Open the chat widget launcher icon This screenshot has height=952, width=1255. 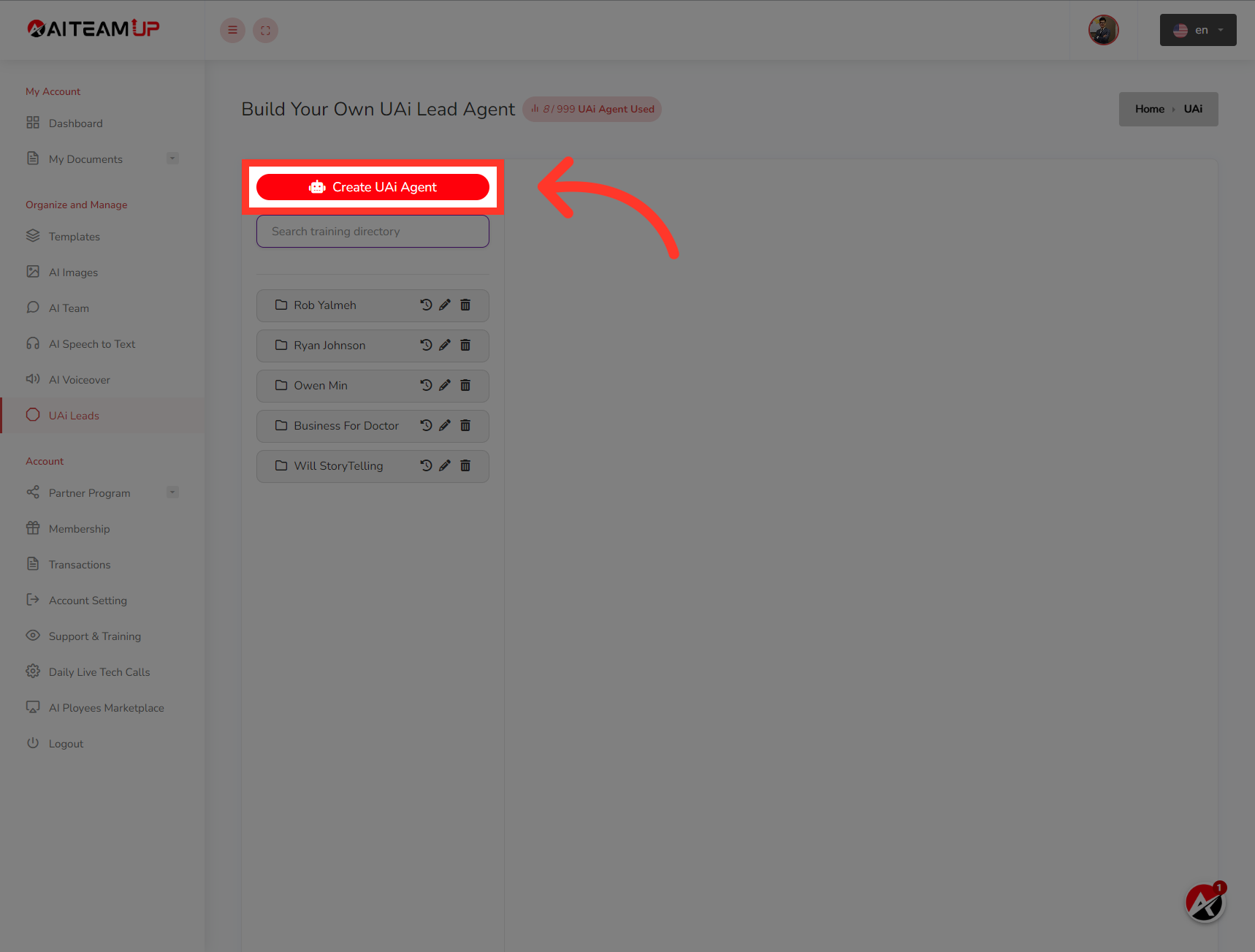coord(1204,903)
